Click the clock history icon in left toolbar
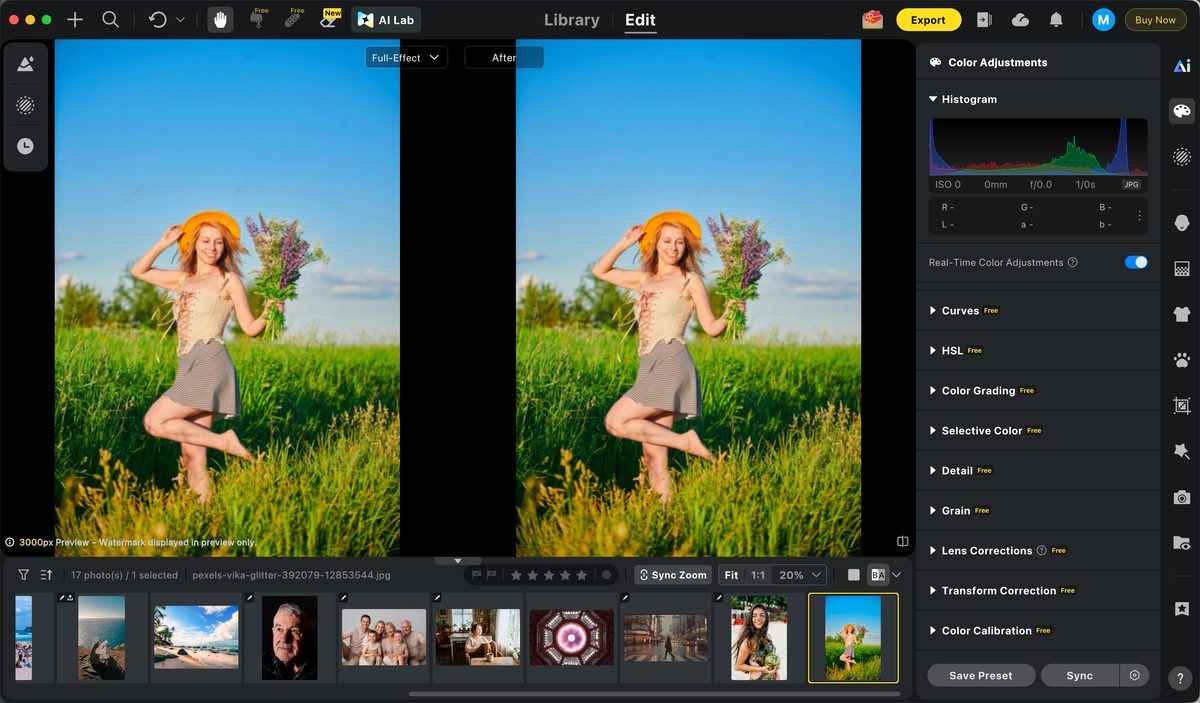This screenshot has height=703, width=1200. 25,146
